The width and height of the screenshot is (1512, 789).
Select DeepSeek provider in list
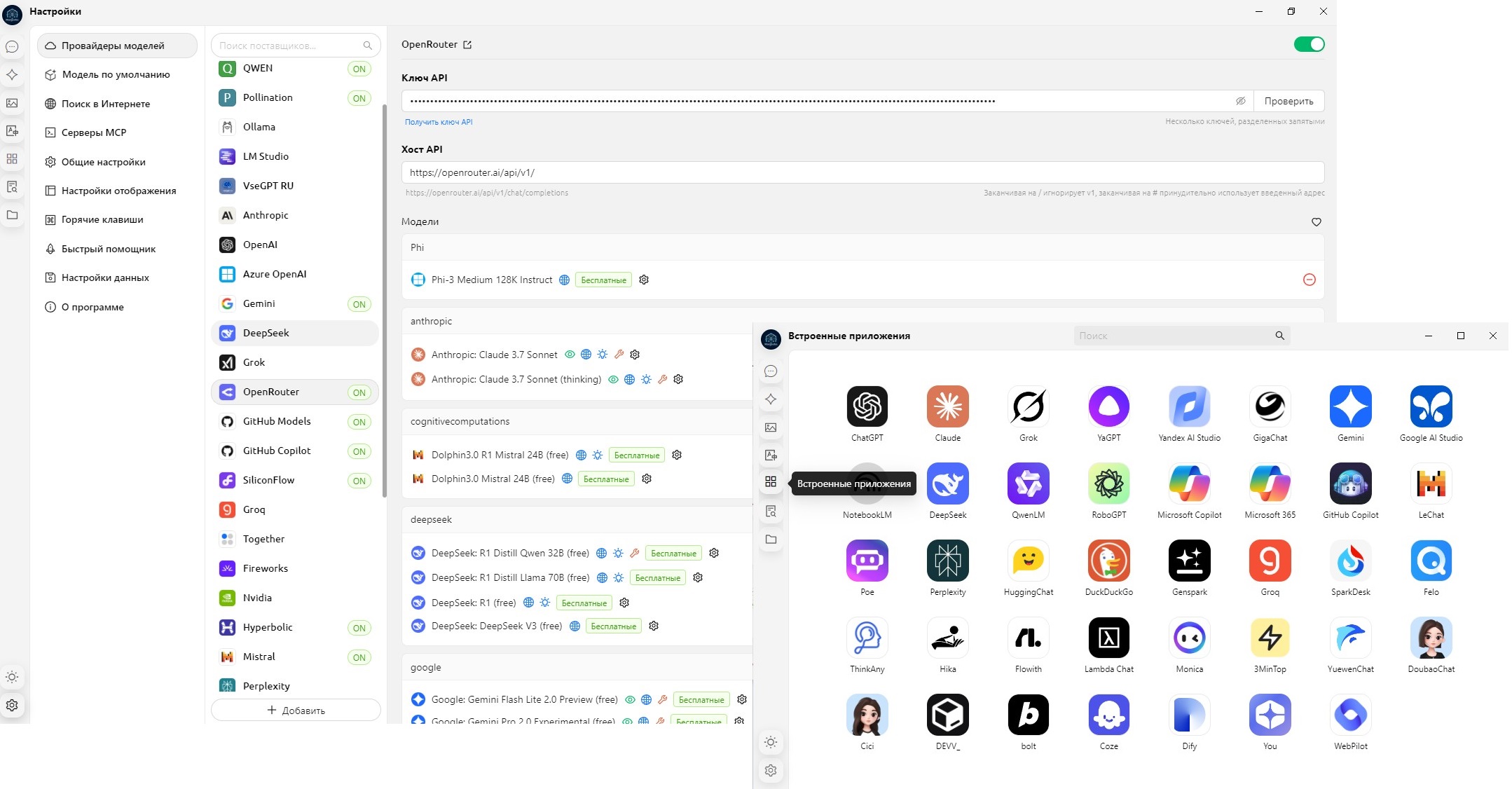pos(295,334)
